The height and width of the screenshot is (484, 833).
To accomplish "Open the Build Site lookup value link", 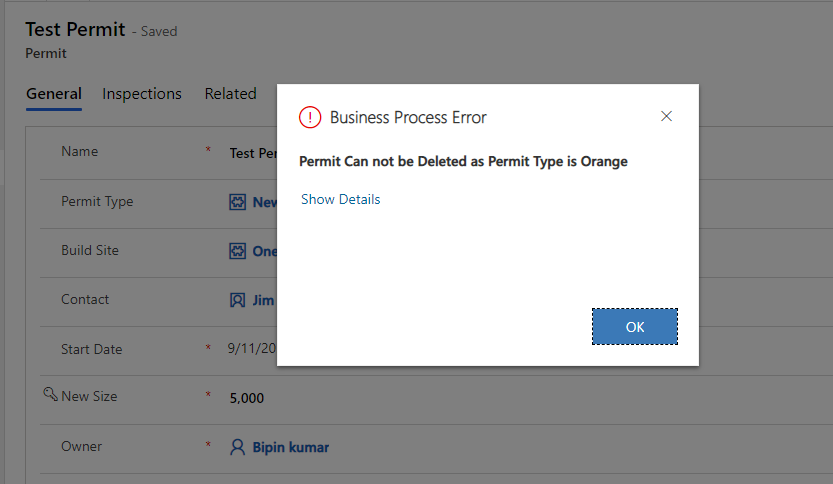I will coord(265,251).
